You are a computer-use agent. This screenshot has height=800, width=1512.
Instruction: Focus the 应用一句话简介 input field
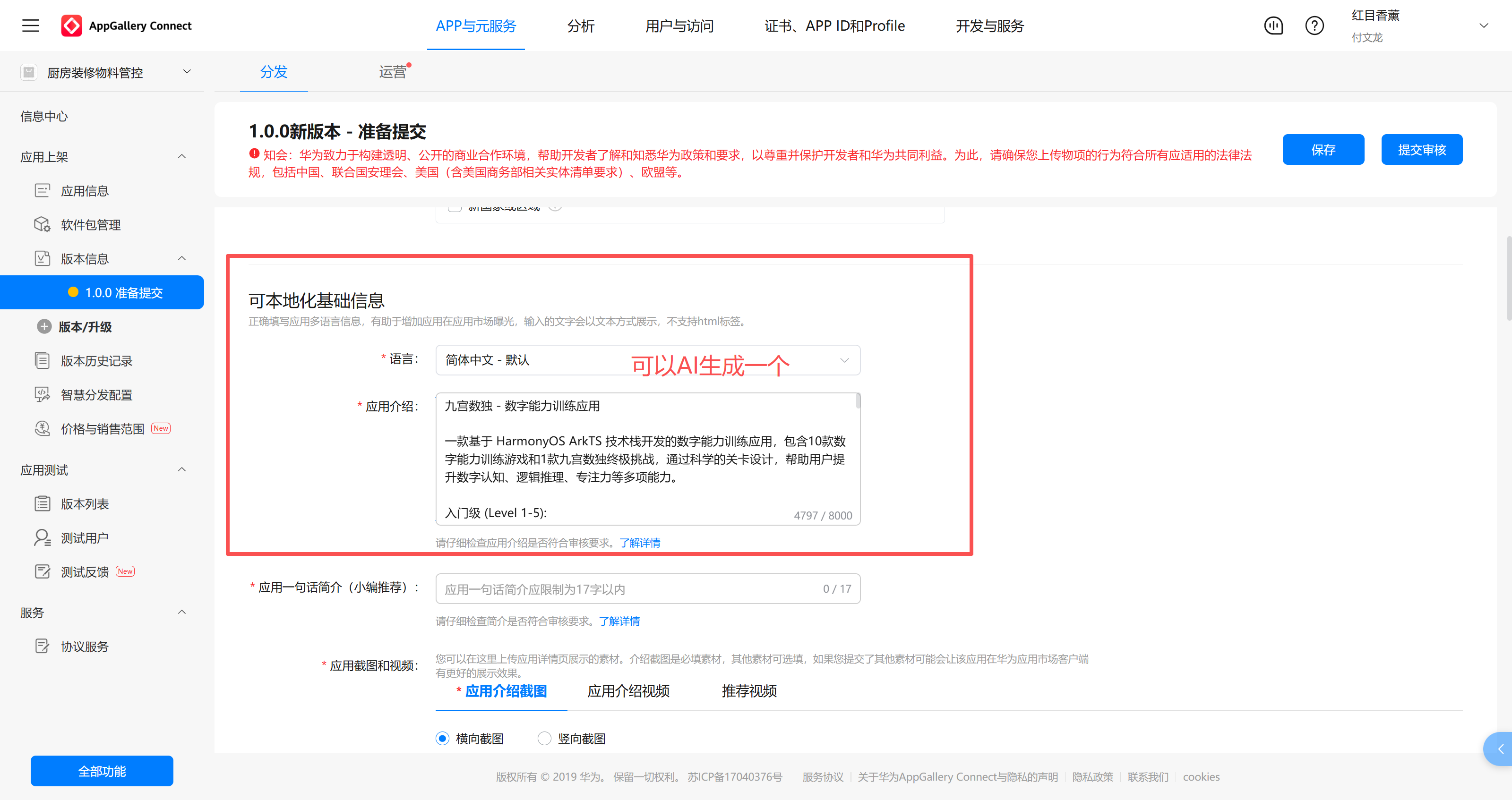[648, 589]
